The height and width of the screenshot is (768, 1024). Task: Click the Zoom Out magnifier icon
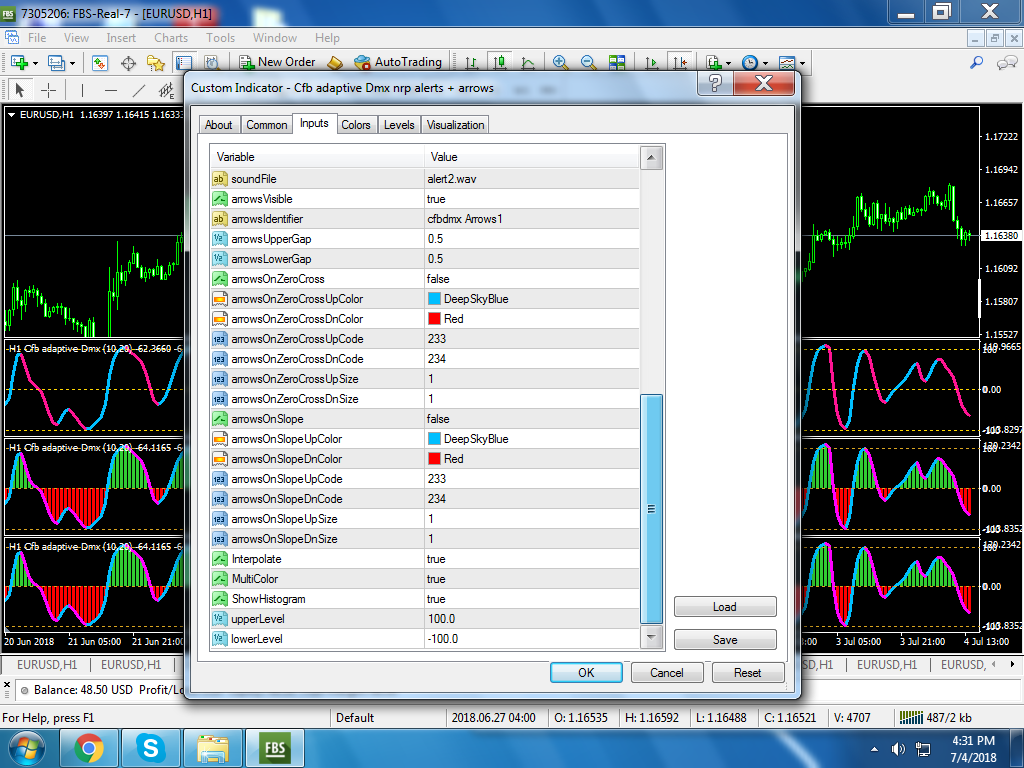point(589,63)
